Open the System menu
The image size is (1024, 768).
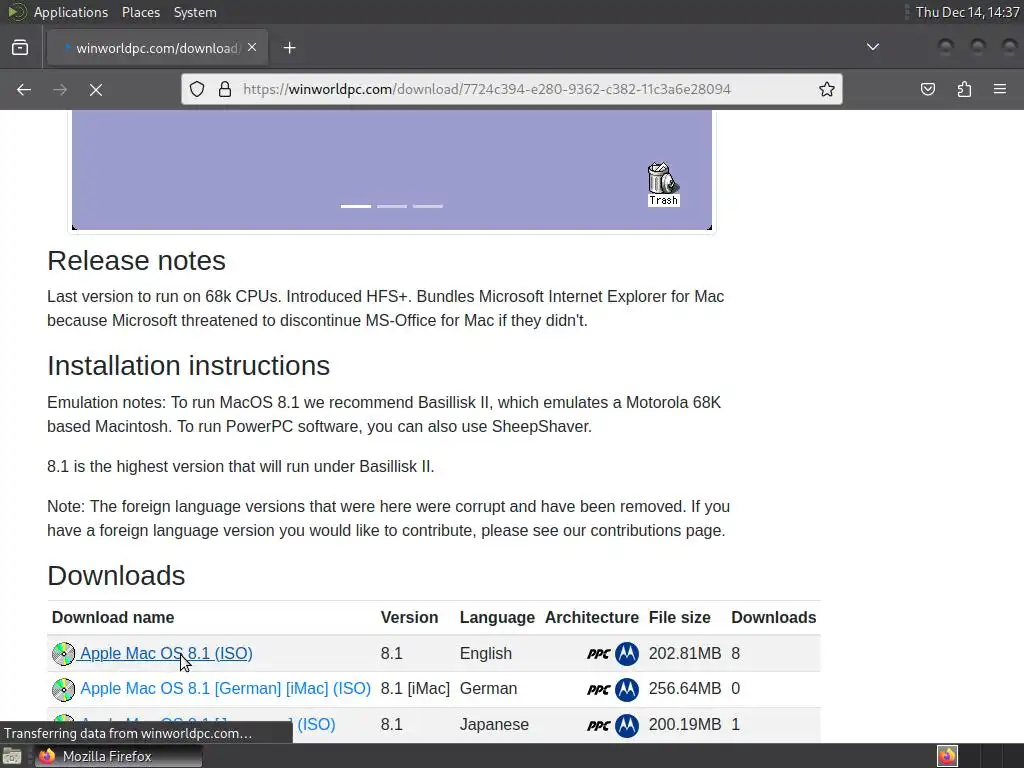tap(195, 12)
